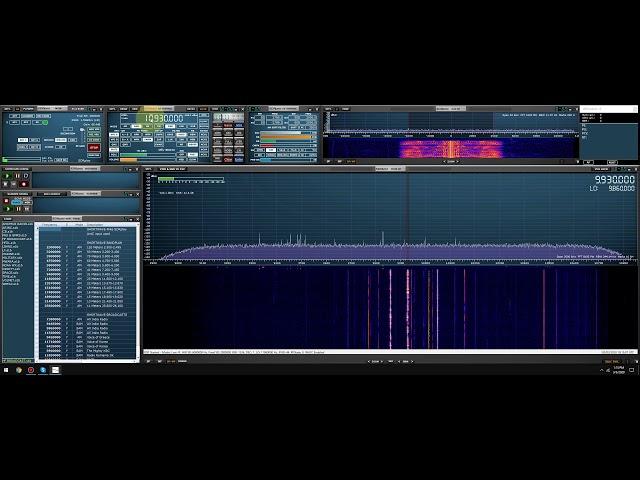Select the 75 Meters bandplan row
Viewport: 640px width, 480px height.
tap(87, 256)
